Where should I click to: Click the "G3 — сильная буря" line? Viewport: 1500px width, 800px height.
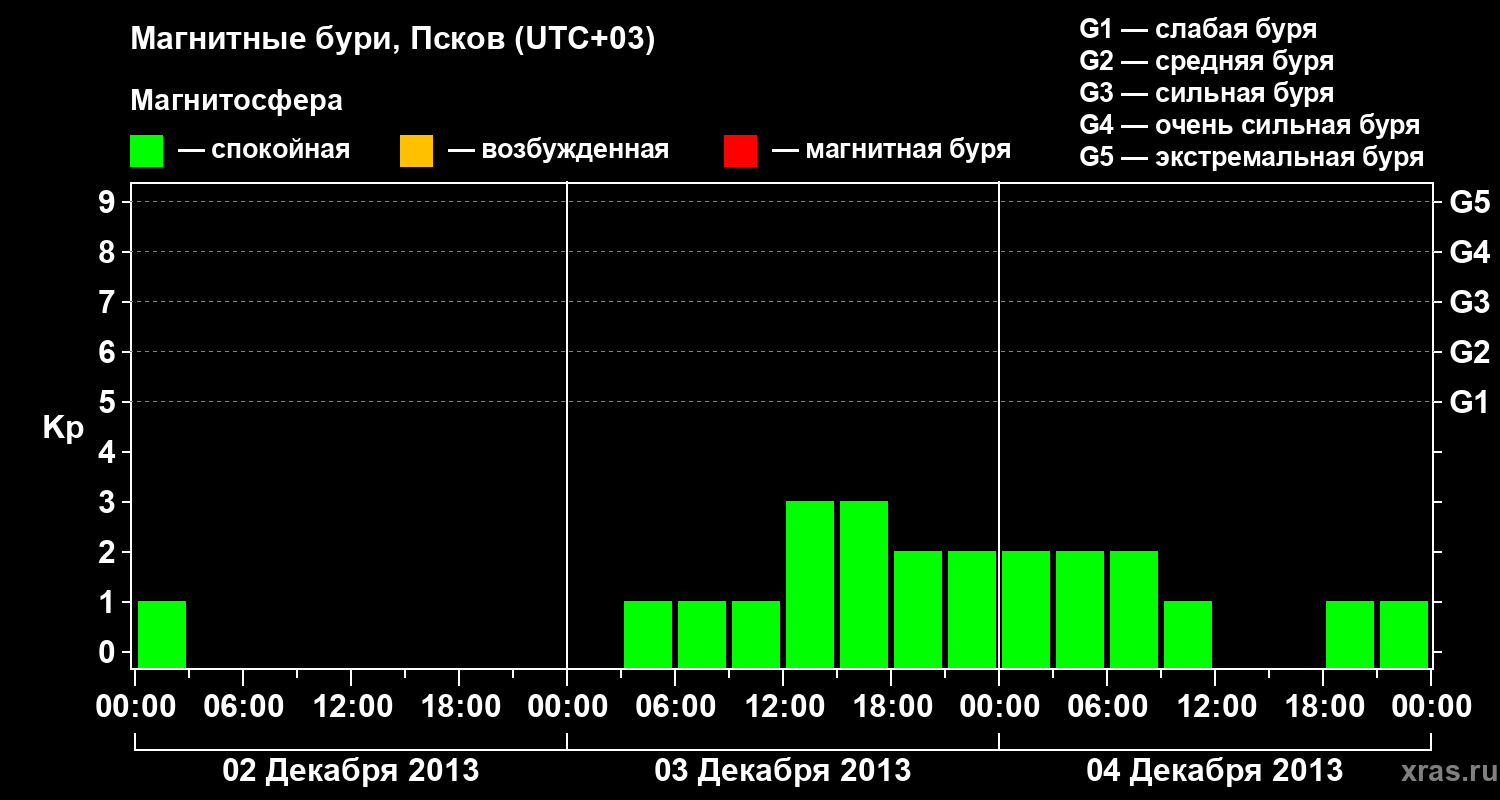click(x=1206, y=93)
